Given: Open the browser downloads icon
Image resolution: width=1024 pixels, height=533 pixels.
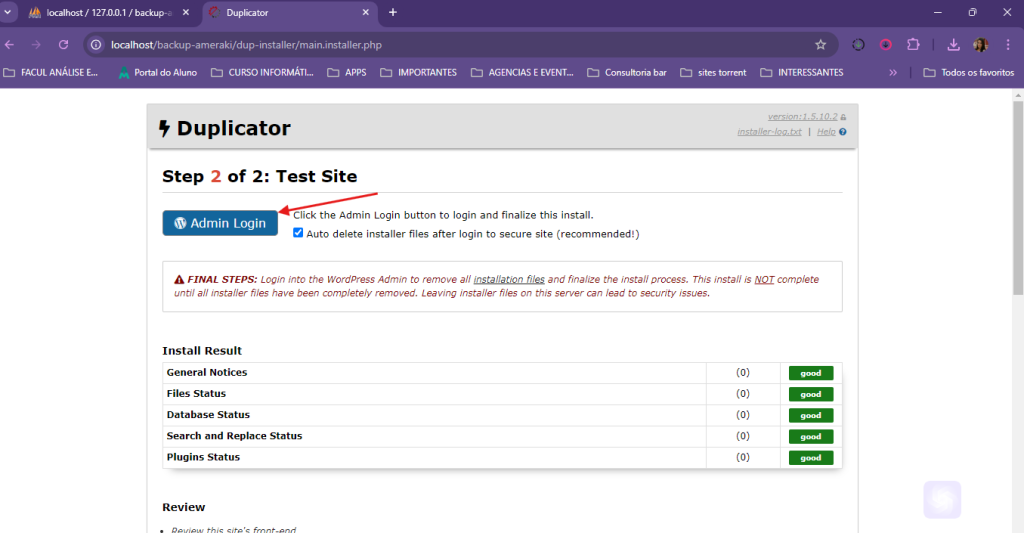Looking at the screenshot, I should [x=953, y=45].
